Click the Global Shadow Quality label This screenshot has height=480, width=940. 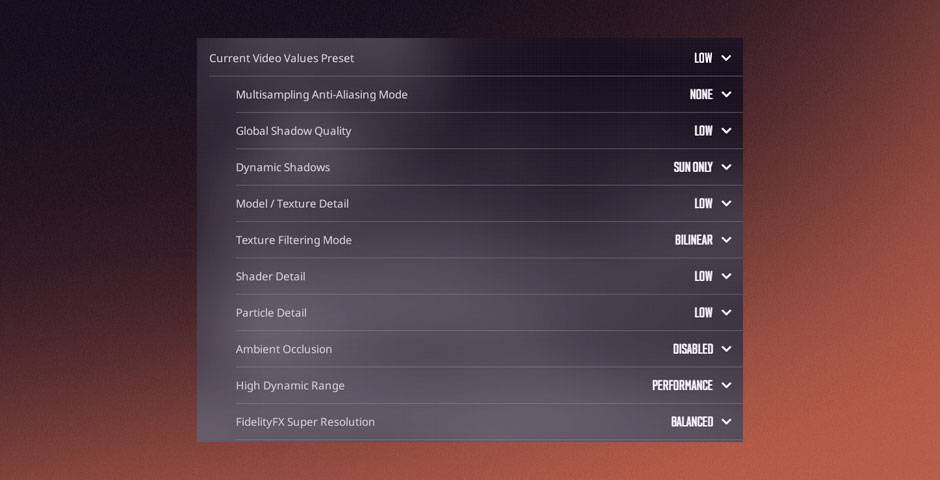pyautogui.click(x=293, y=131)
